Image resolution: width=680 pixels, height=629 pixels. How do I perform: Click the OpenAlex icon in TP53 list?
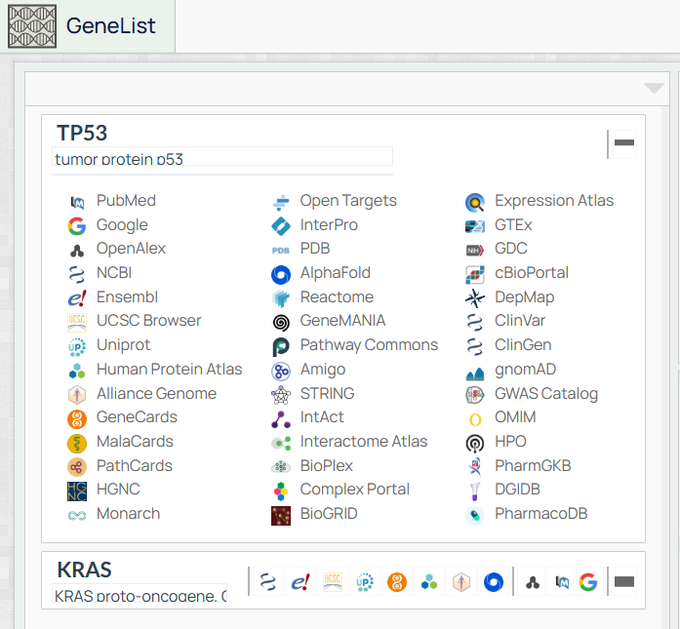coord(77,250)
